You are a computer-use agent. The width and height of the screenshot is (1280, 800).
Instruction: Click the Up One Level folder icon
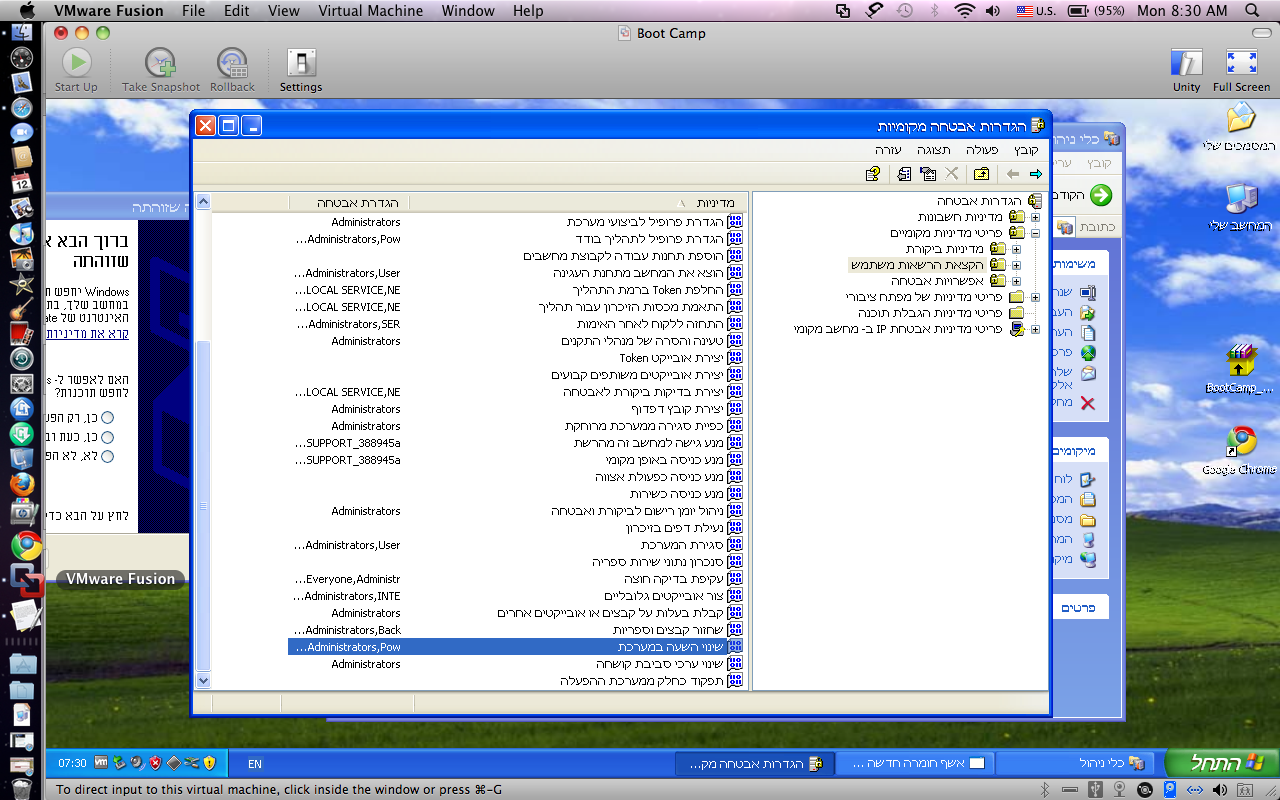[981, 174]
